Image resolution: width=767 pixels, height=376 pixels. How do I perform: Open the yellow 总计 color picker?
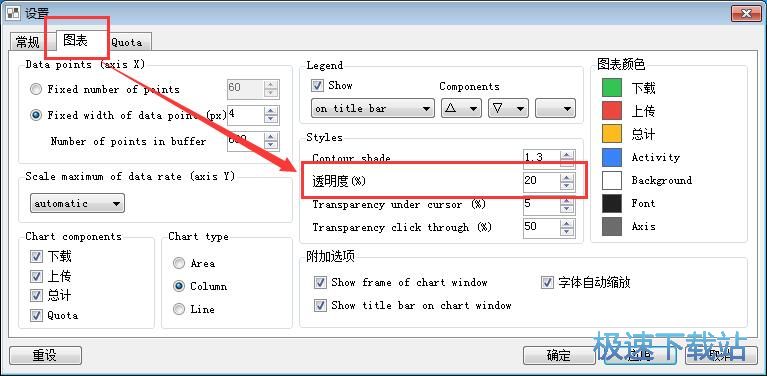click(611, 134)
